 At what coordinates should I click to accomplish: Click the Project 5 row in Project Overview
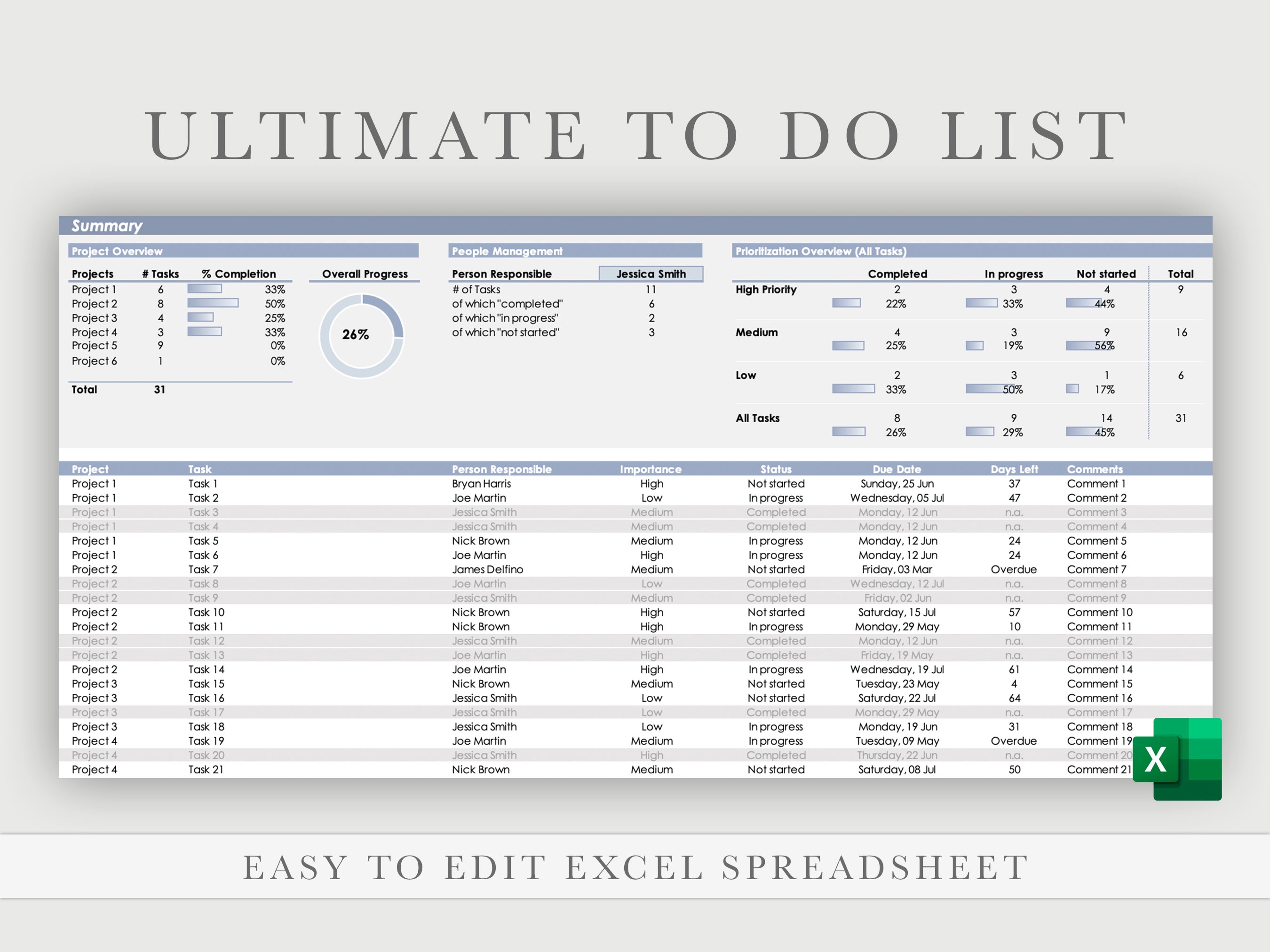point(179,346)
